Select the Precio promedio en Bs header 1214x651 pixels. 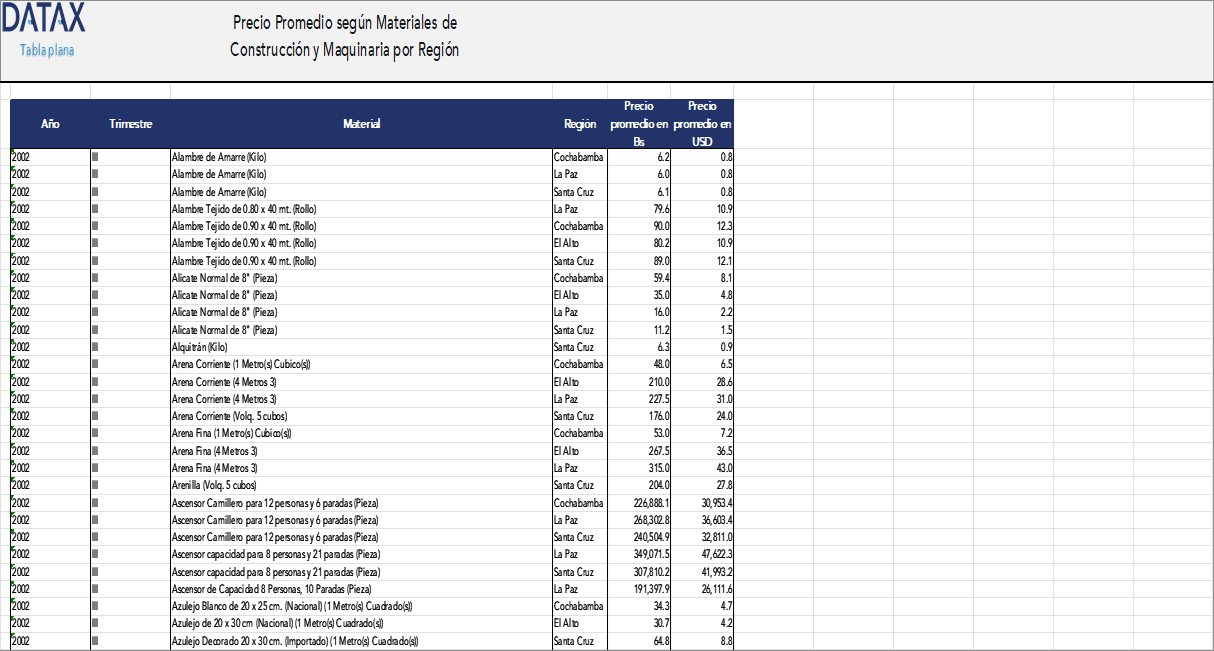639,124
